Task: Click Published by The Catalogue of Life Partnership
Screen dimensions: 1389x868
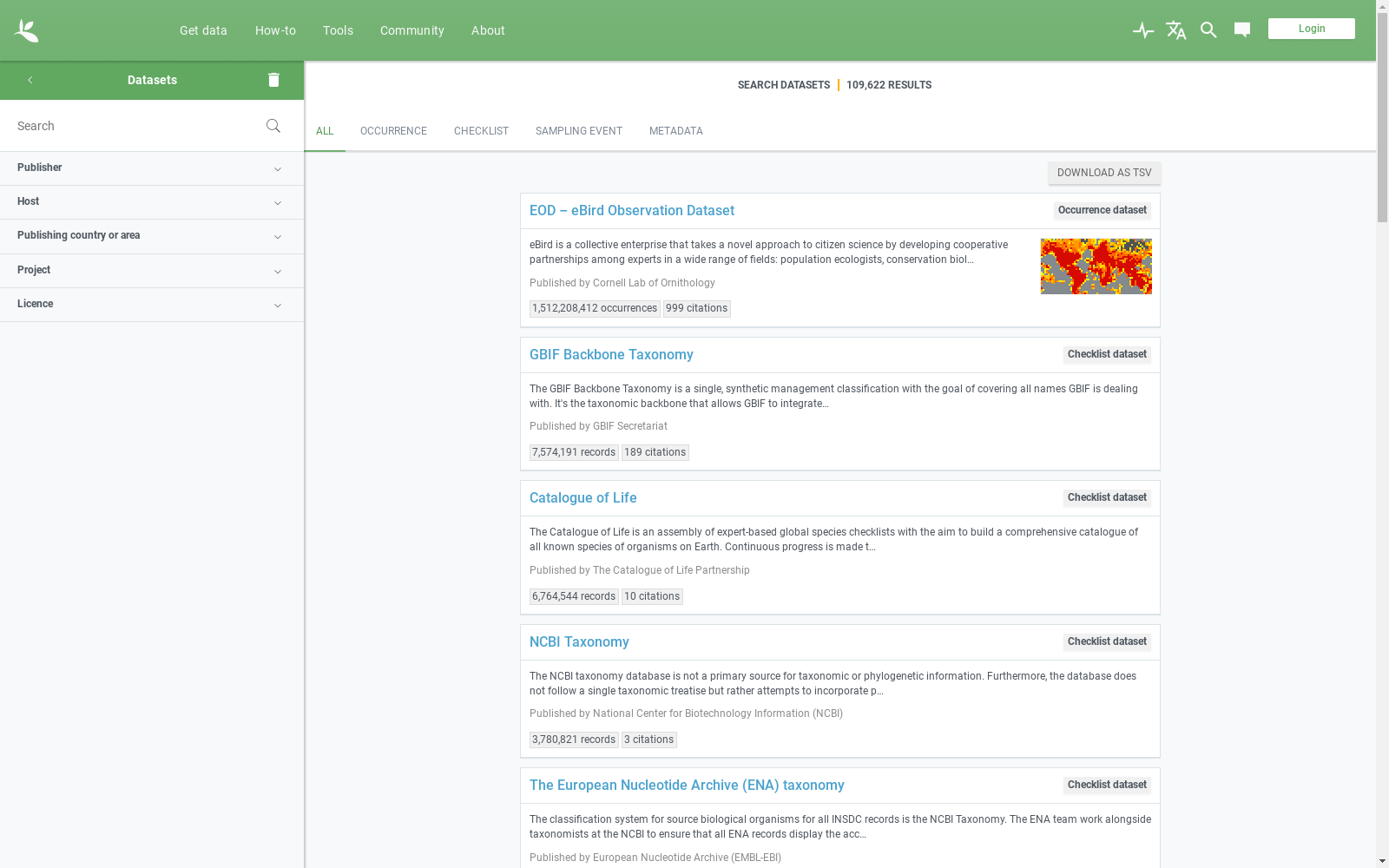Action: pyautogui.click(x=640, y=570)
